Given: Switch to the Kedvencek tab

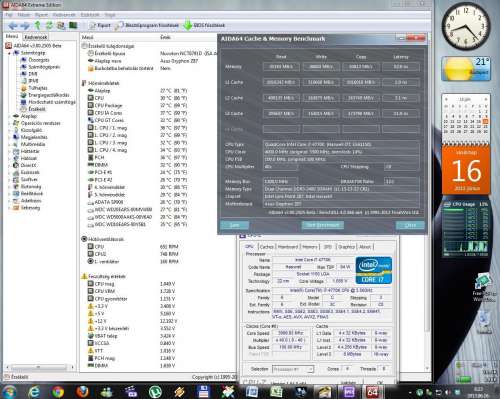Looking at the screenshot, I should pyautogui.click(x=36, y=37).
